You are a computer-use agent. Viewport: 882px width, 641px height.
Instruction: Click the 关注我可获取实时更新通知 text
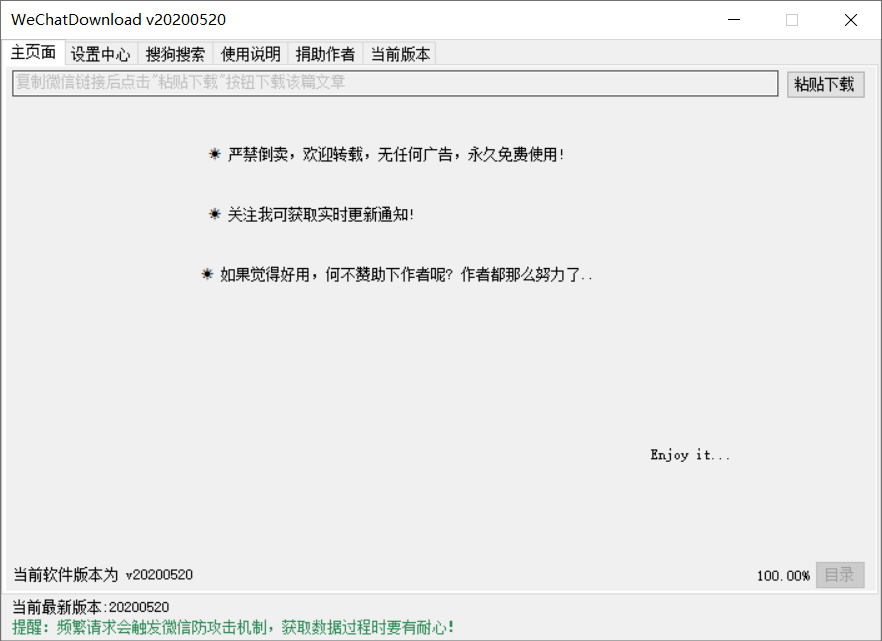point(321,214)
